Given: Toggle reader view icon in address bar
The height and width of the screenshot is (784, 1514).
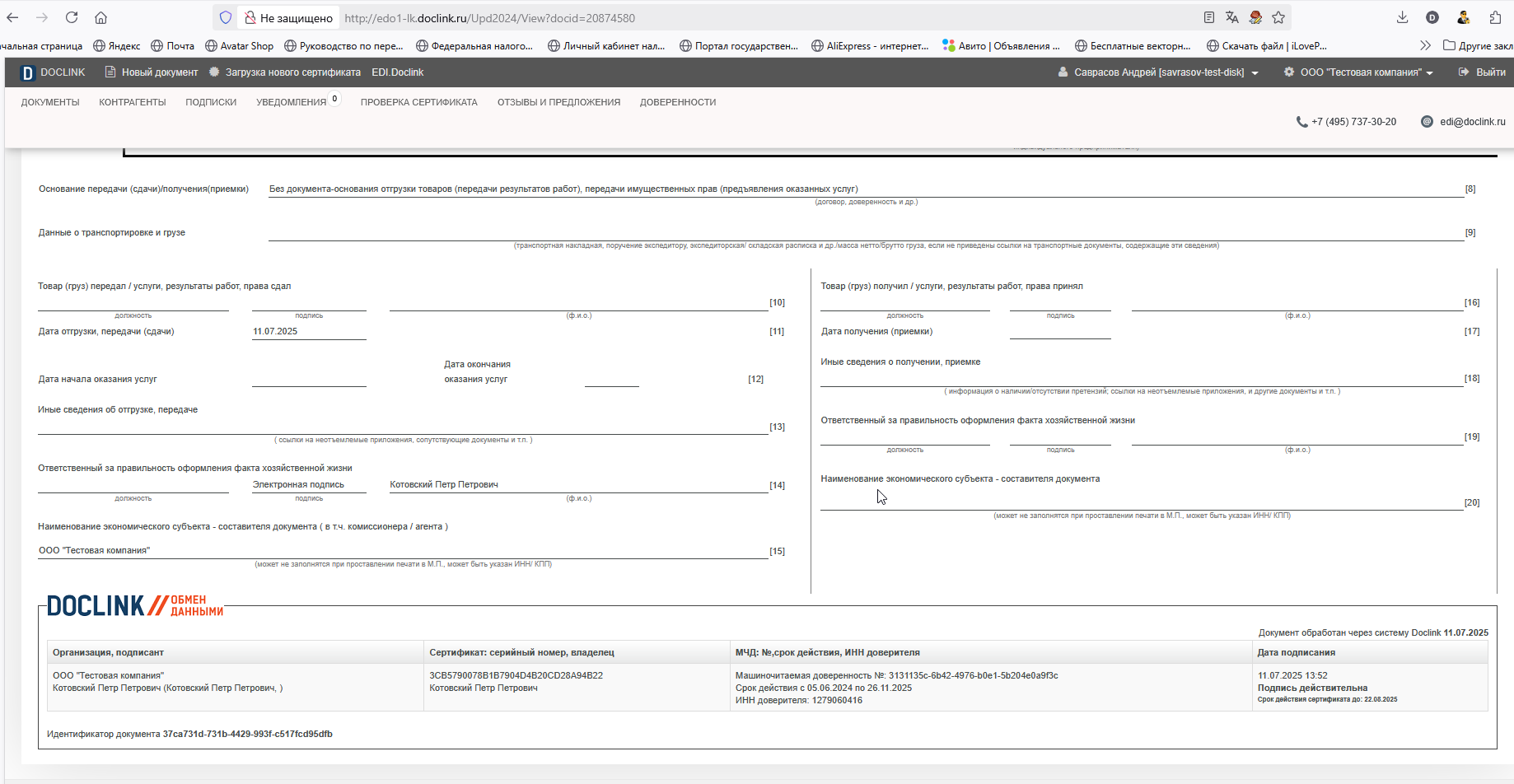Looking at the screenshot, I should pos(1209,17).
